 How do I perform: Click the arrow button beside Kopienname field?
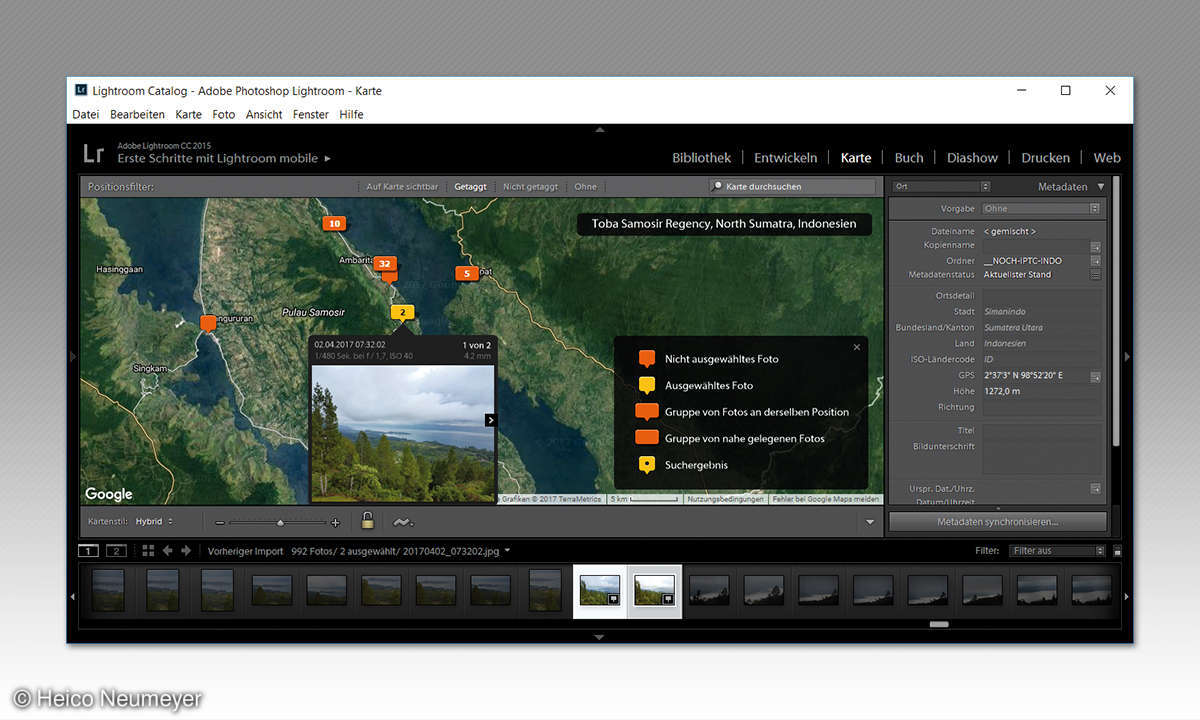1095,246
